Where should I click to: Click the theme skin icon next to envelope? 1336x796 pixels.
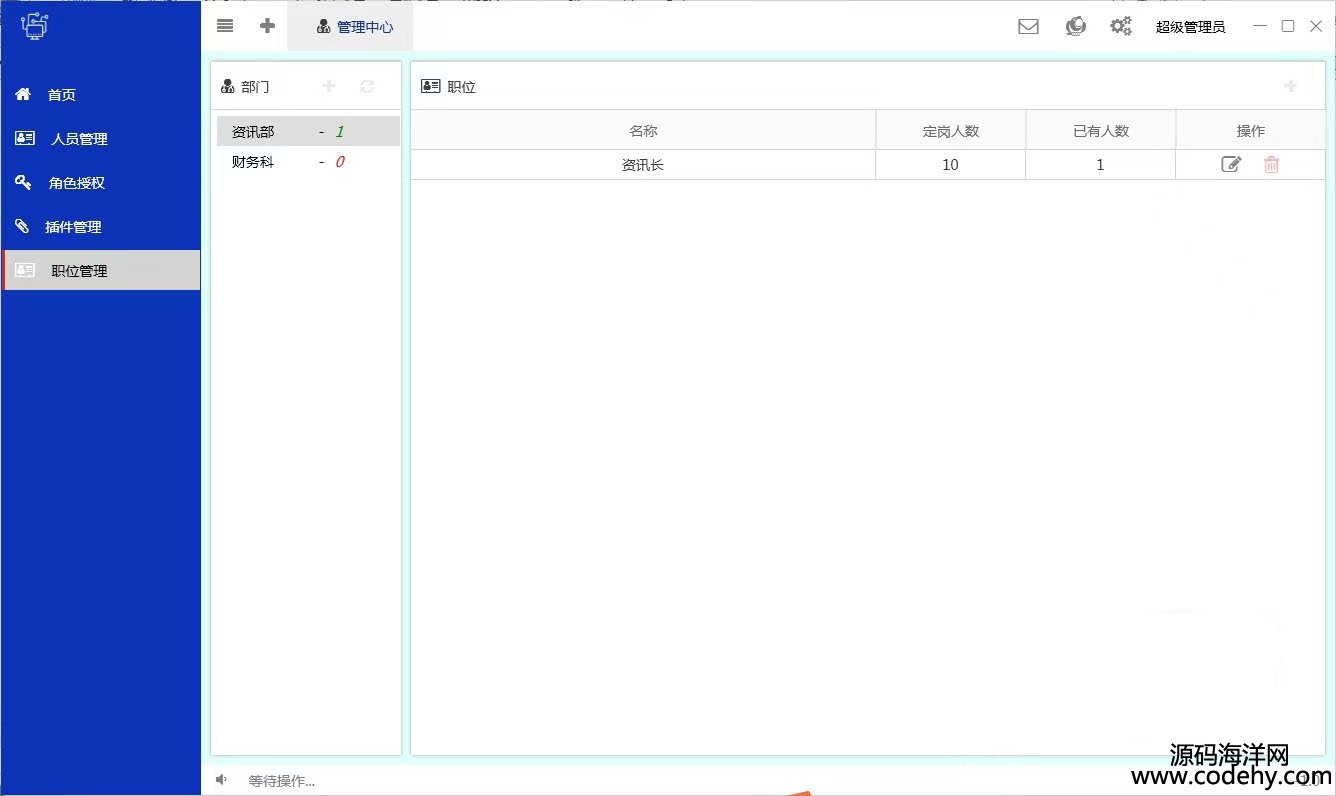pyautogui.click(x=1076, y=27)
